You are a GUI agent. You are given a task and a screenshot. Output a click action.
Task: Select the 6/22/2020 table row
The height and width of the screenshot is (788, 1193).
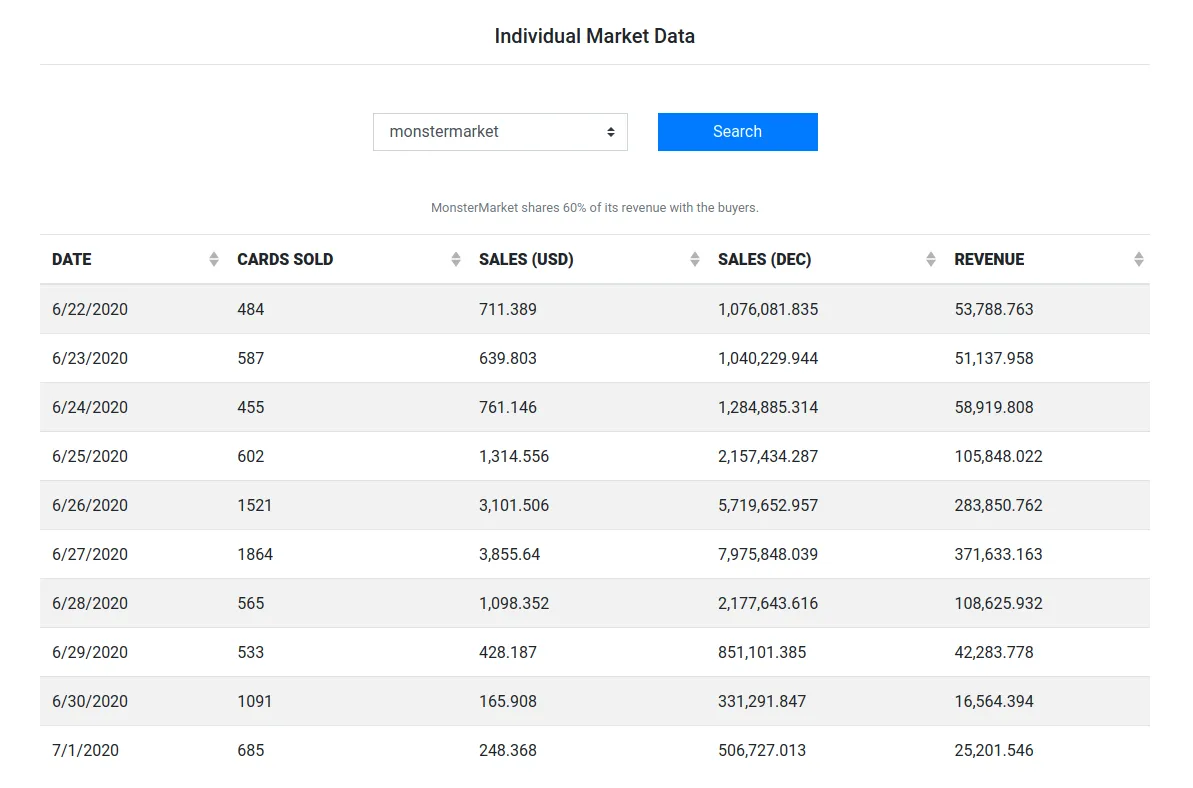[594, 310]
